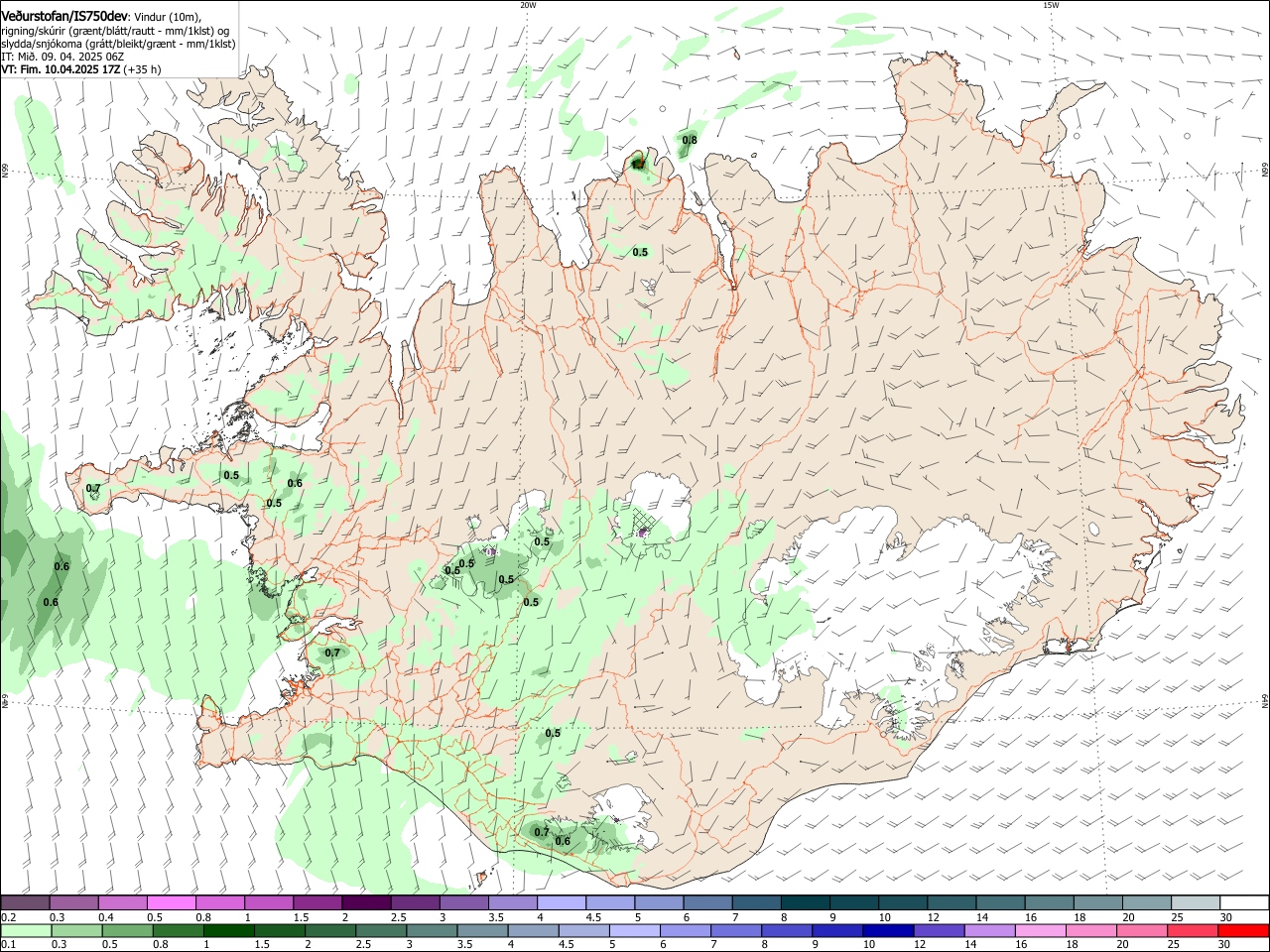Pick the upper colorbar swatch from 1.5 to 2
The height and width of the screenshot is (952, 1270).
tap(317, 903)
